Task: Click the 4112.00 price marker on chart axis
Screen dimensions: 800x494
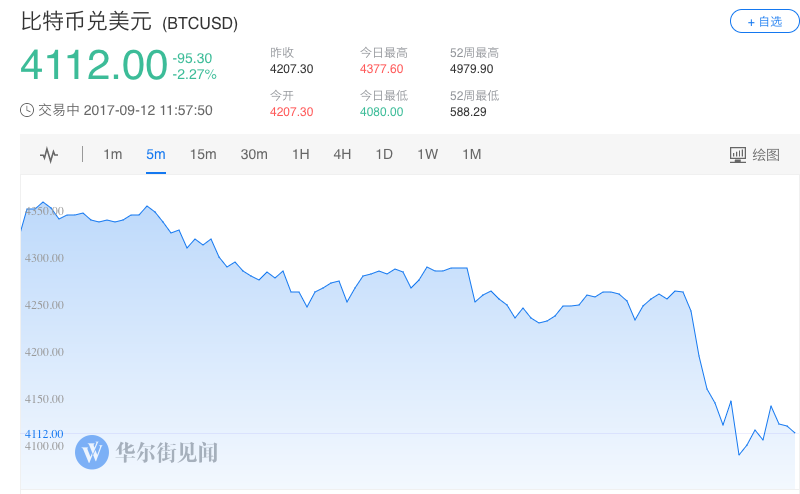Action: 42,434
